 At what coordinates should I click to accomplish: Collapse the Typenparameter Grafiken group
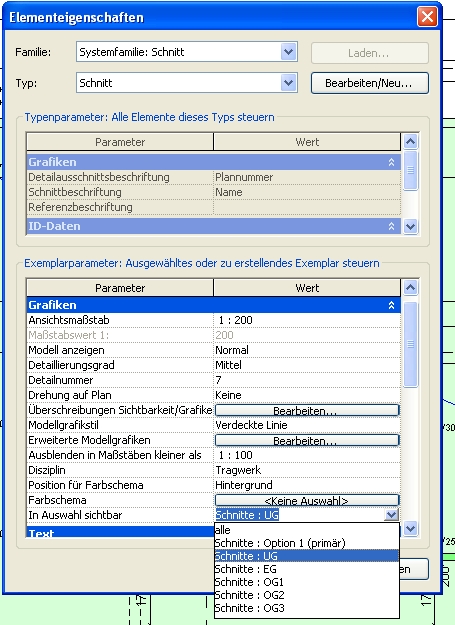(391, 162)
